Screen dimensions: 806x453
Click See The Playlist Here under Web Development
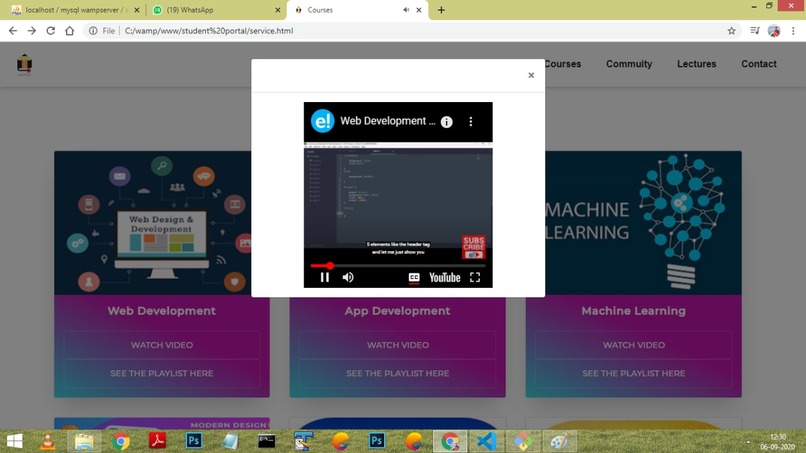[162, 373]
